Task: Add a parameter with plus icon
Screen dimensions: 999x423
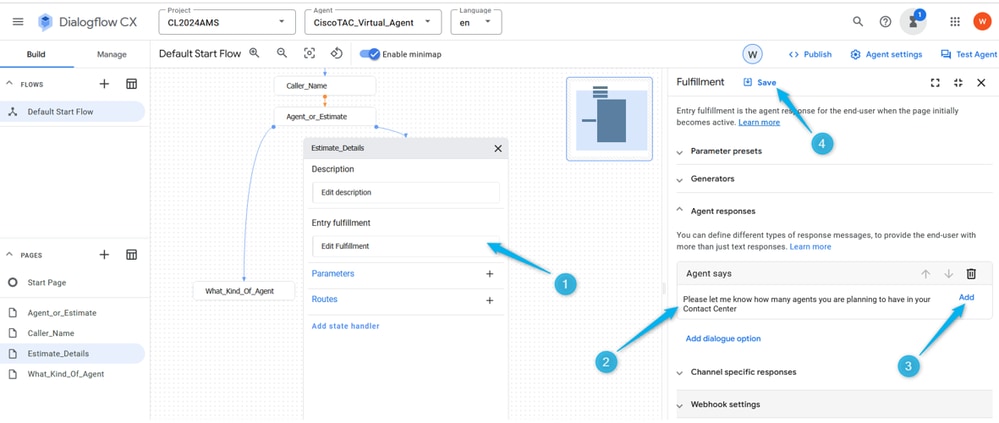Action: (x=489, y=274)
